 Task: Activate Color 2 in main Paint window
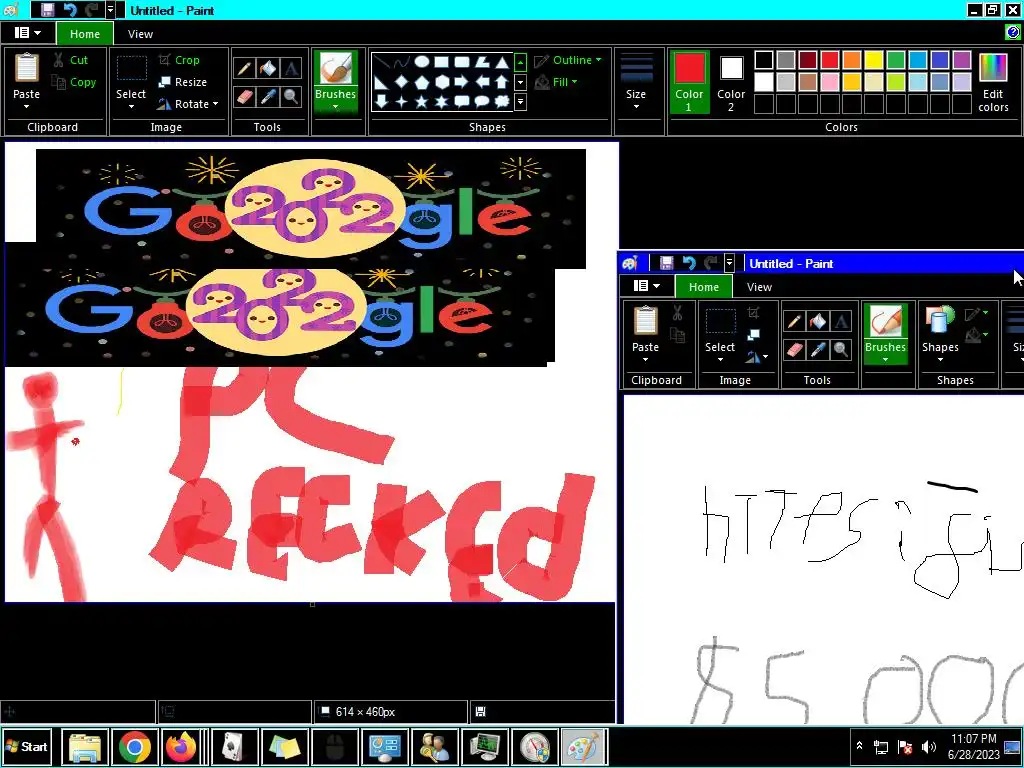(731, 82)
